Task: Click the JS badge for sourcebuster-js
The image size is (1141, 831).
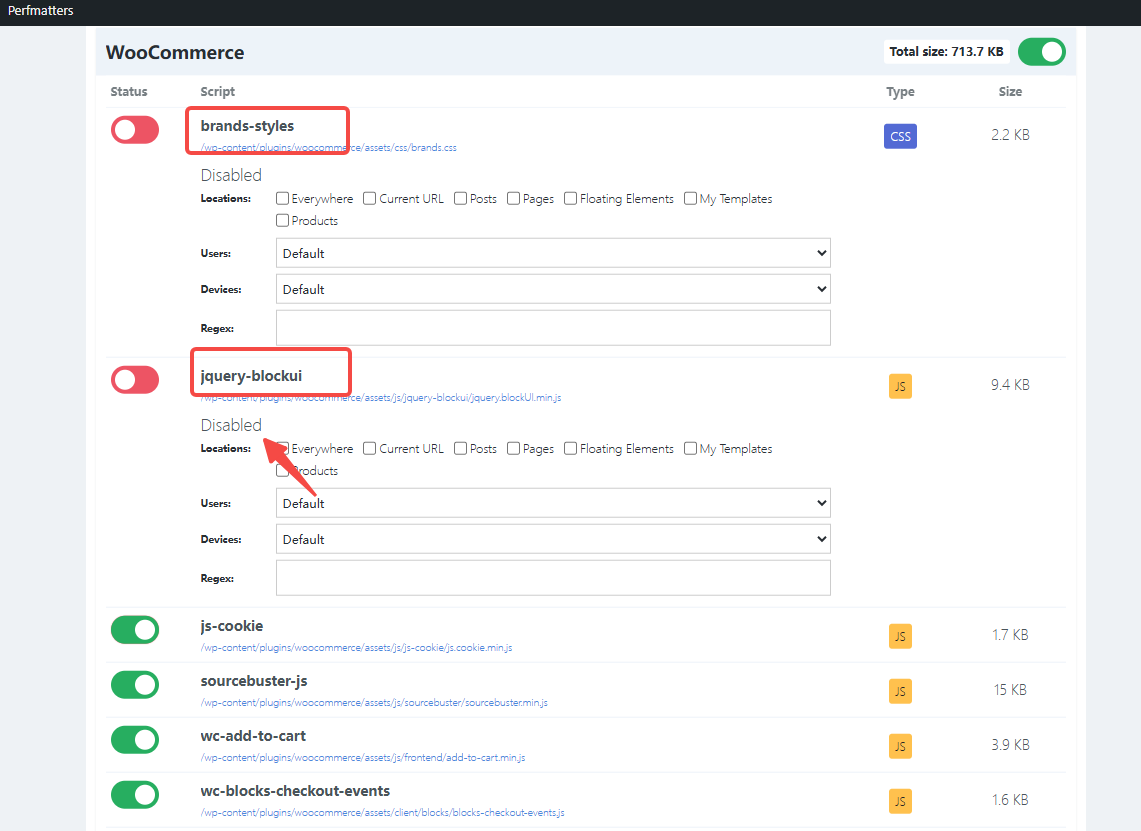Action: click(899, 690)
